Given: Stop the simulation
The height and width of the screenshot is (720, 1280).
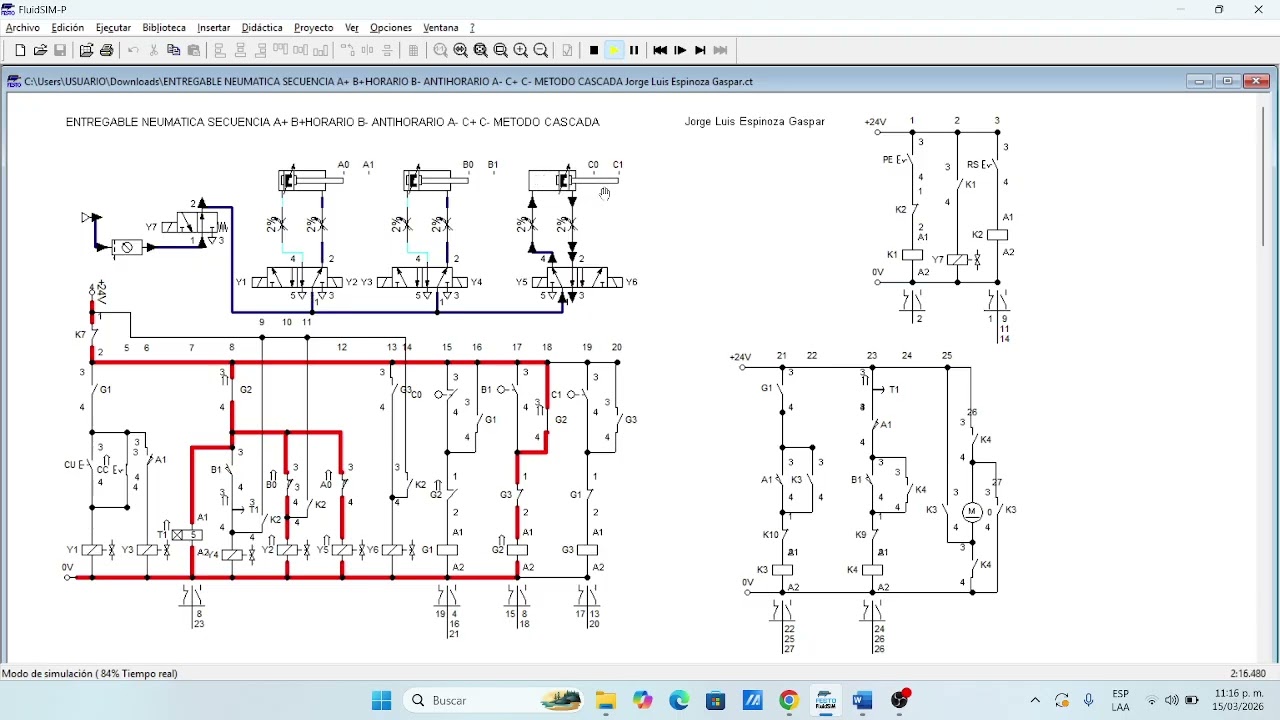Looking at the screenshot, I should coord(594,50).
